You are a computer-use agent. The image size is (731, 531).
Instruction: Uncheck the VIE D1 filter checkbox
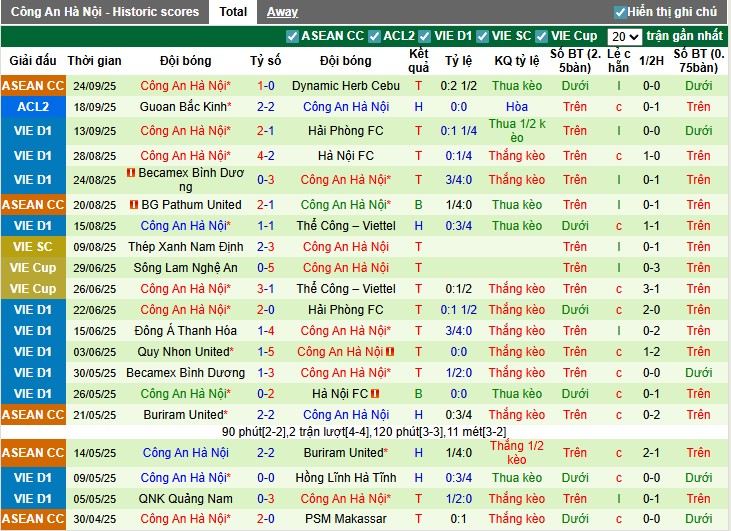click(424, 36)
